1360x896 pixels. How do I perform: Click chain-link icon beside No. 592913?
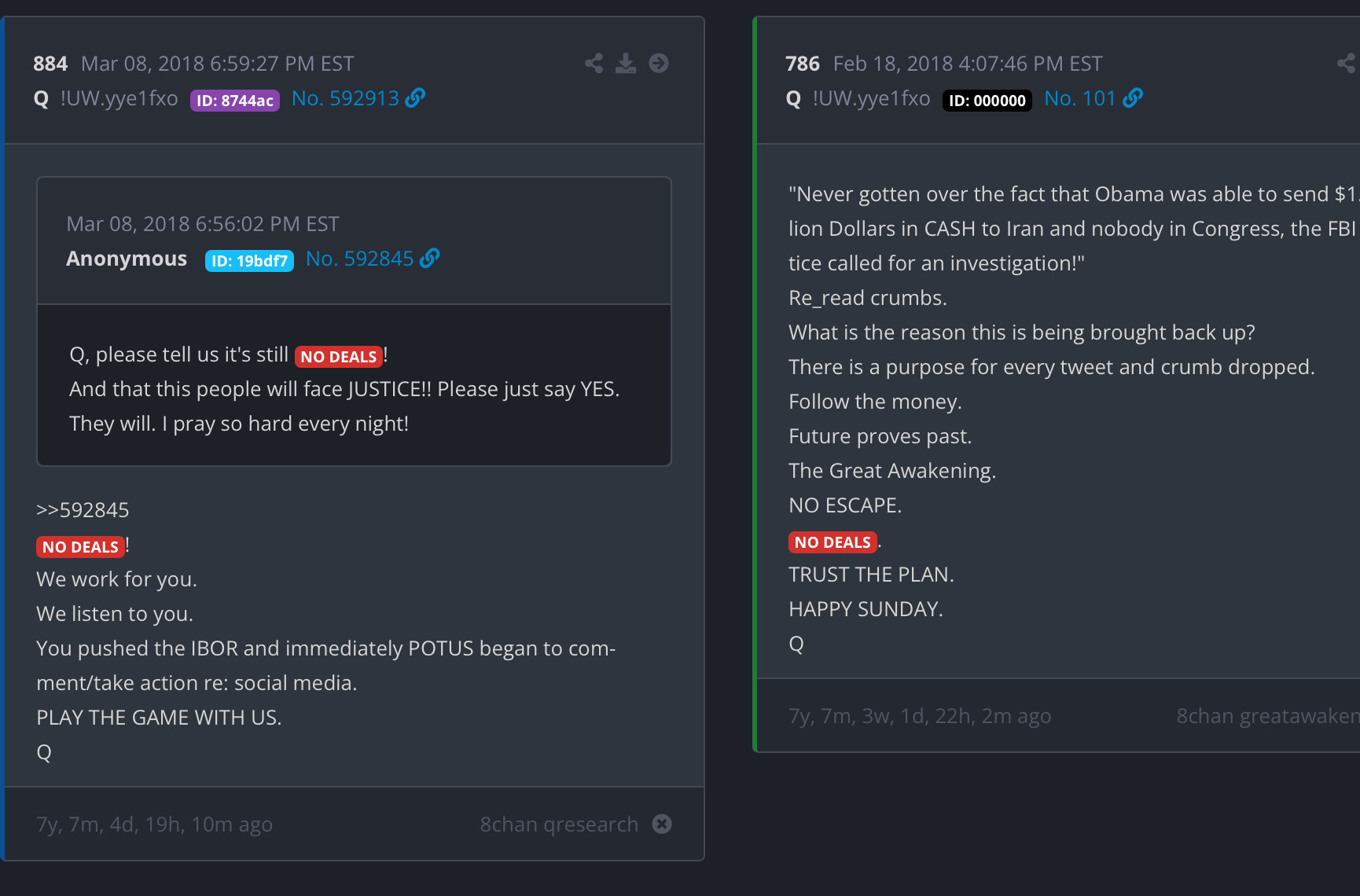(x=416, y=98)
